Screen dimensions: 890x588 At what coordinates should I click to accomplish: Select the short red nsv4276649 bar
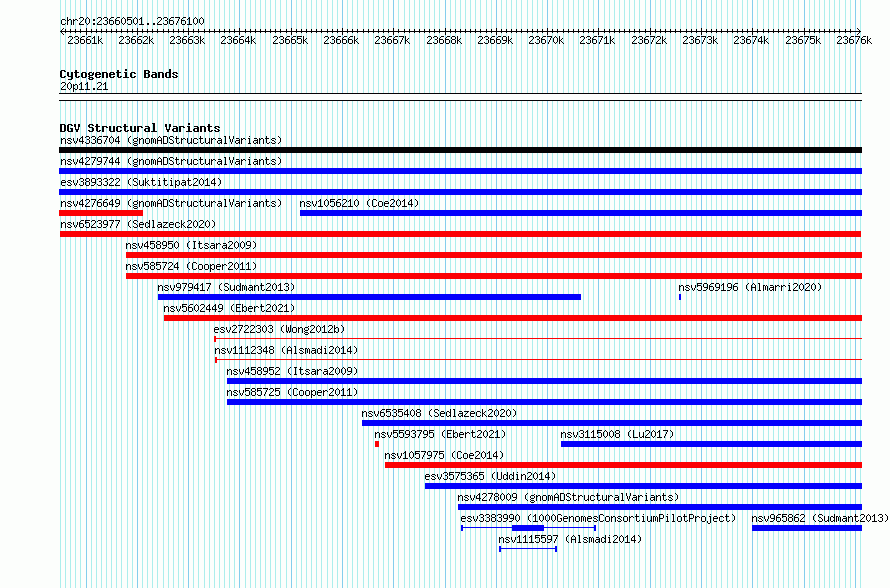coord(101,213)
